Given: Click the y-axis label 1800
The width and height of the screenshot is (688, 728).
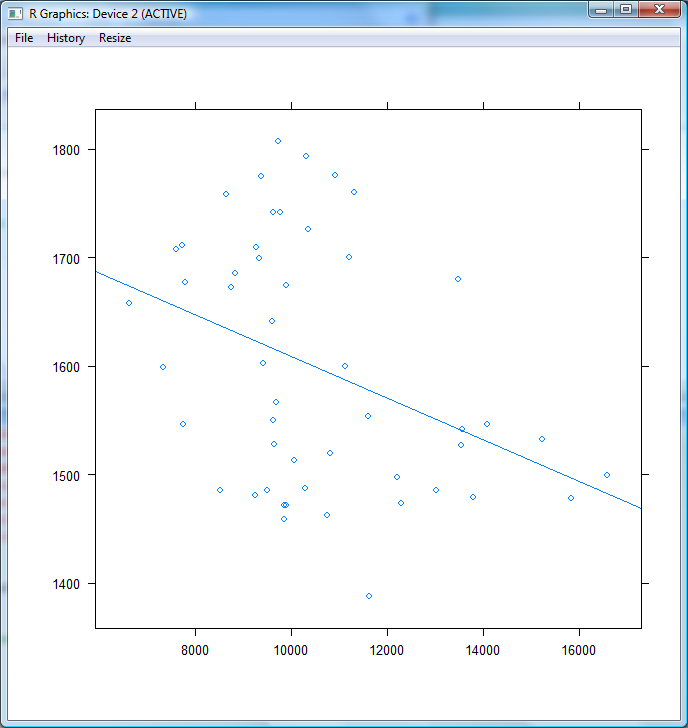Looking at the screenshot, I should click(x=66, y=150).
